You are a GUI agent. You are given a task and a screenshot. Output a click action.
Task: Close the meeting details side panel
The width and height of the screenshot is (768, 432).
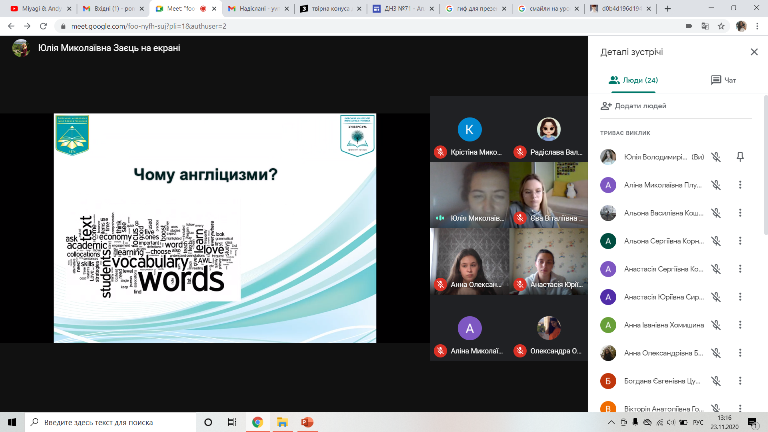pyautogui.click(x=754, y=52)
